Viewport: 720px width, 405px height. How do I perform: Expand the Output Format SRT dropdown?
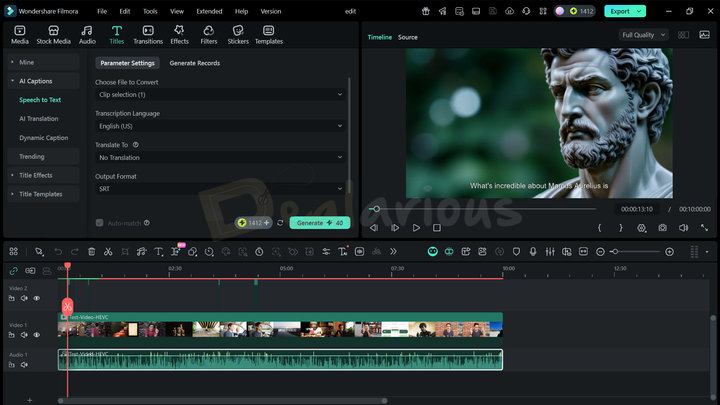click(220, 188)
